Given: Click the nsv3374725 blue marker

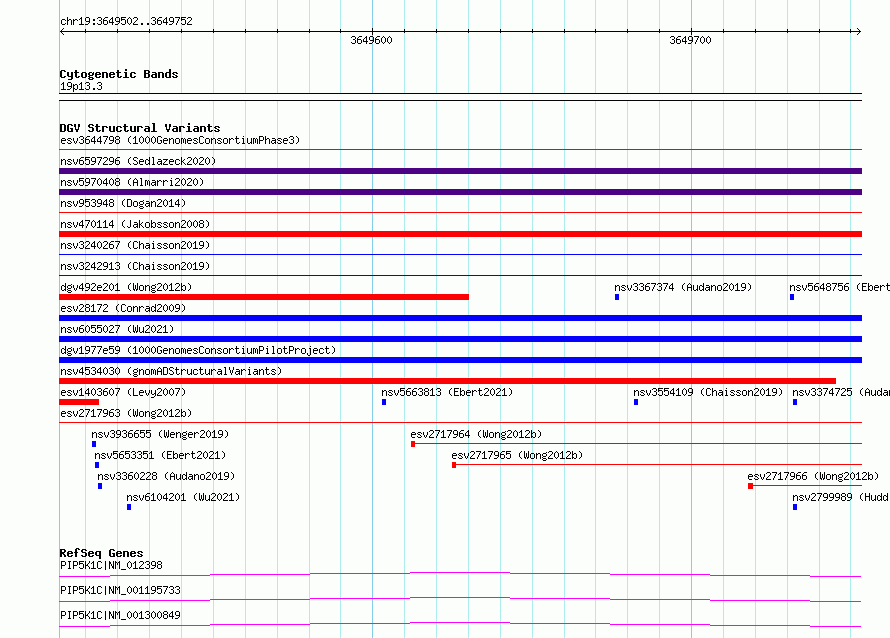Looking at the screenshot, I should (795, 402).
